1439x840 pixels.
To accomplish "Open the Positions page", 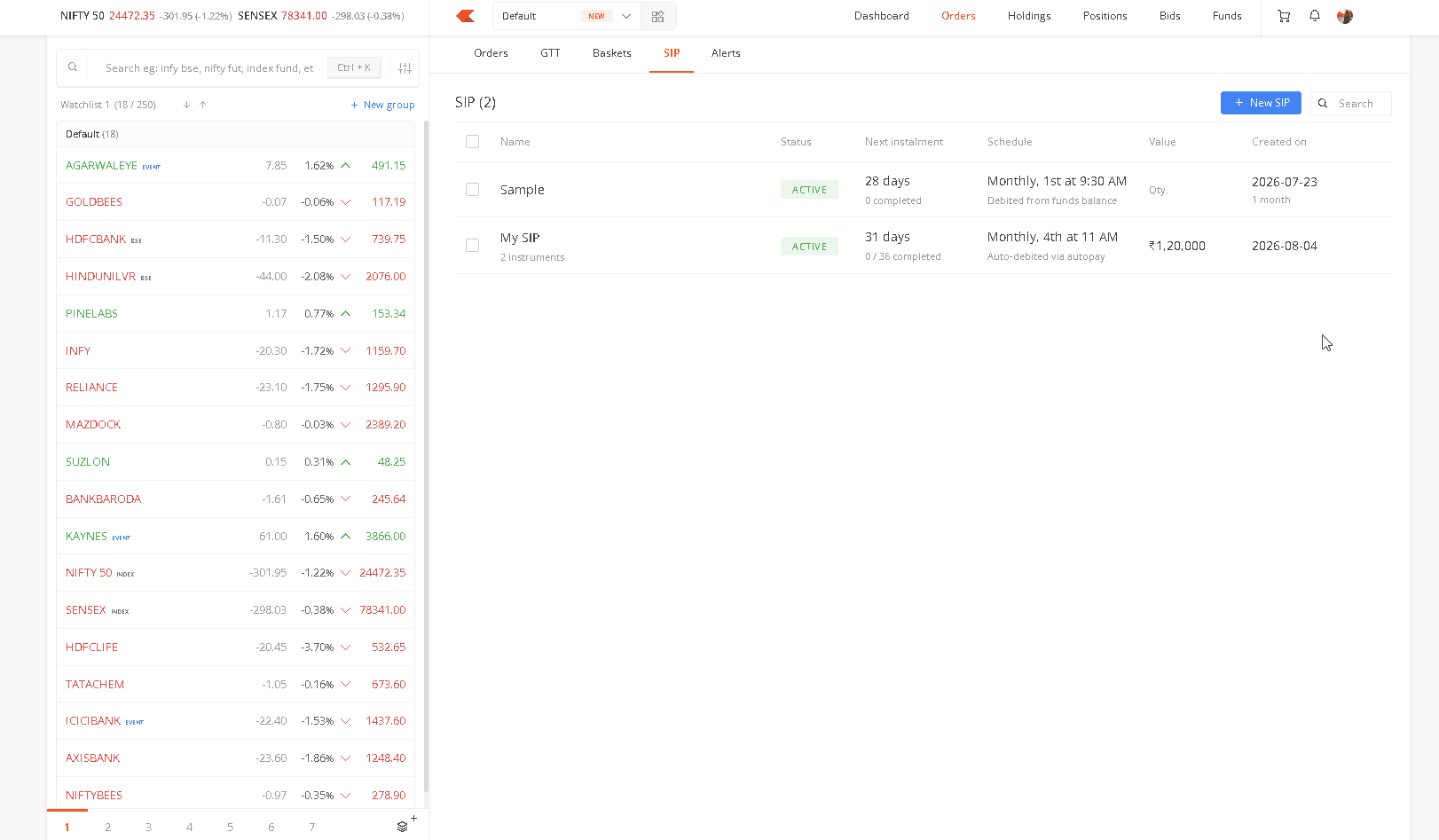I will [x=1105, y=16].
